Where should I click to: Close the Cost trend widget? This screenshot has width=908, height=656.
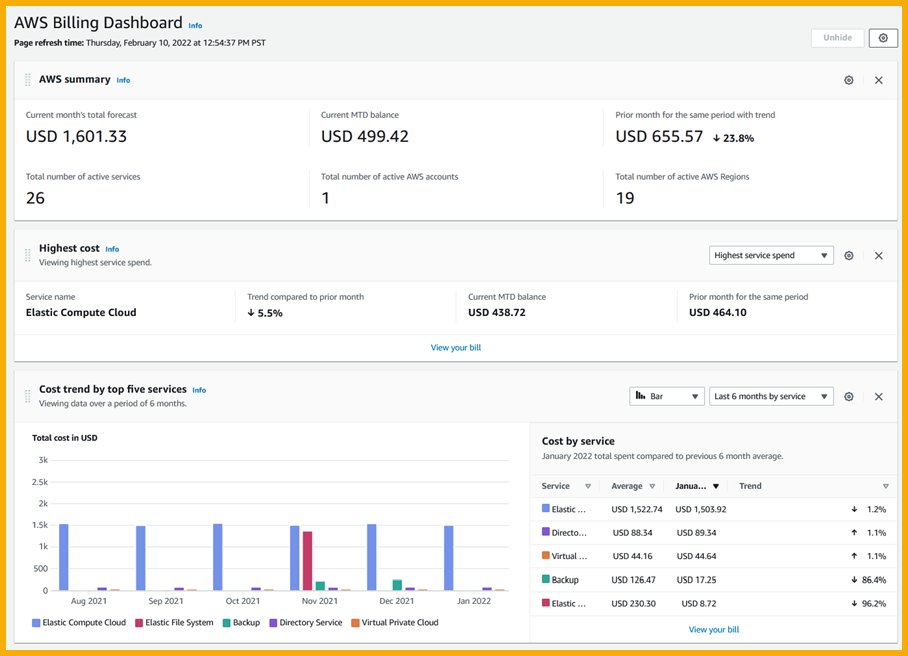point(878,397)
